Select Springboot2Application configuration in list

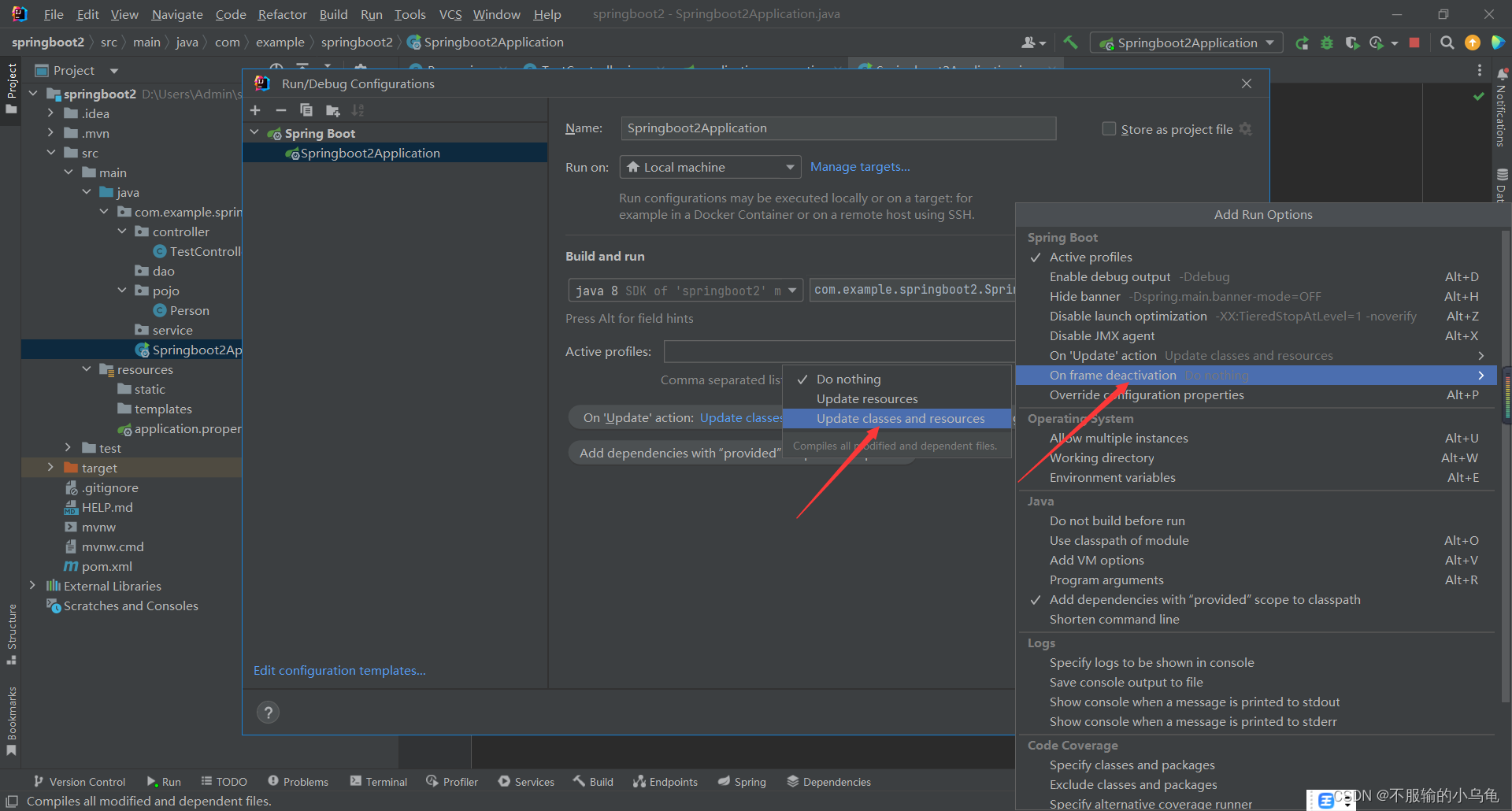click(x=395, y=153)
